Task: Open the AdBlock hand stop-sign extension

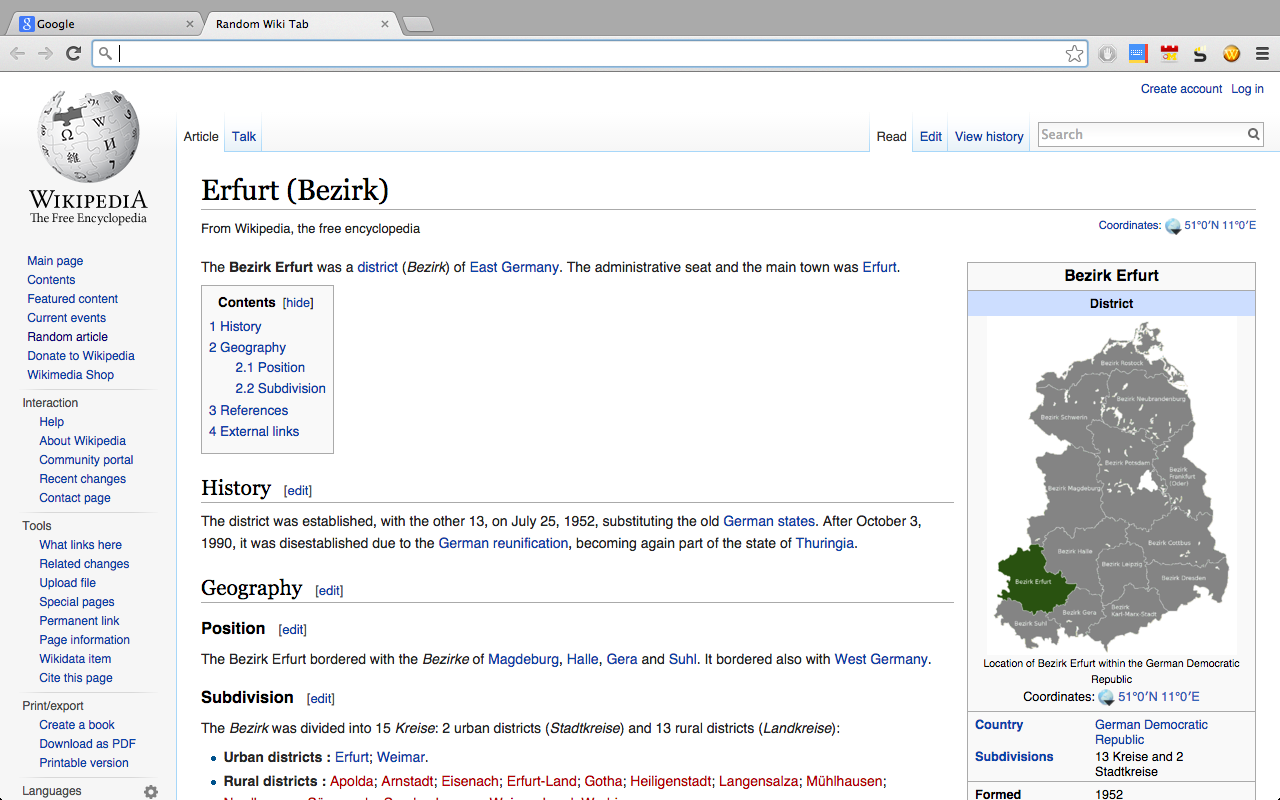Action: (x=1107, y=54)
